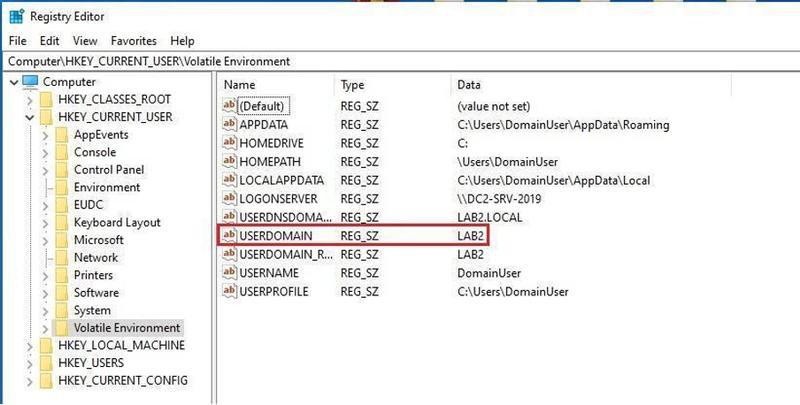Open the Help menu
The width and height of the screenshot is (800, 405).
pyautogui.click(x=182, y=41)
